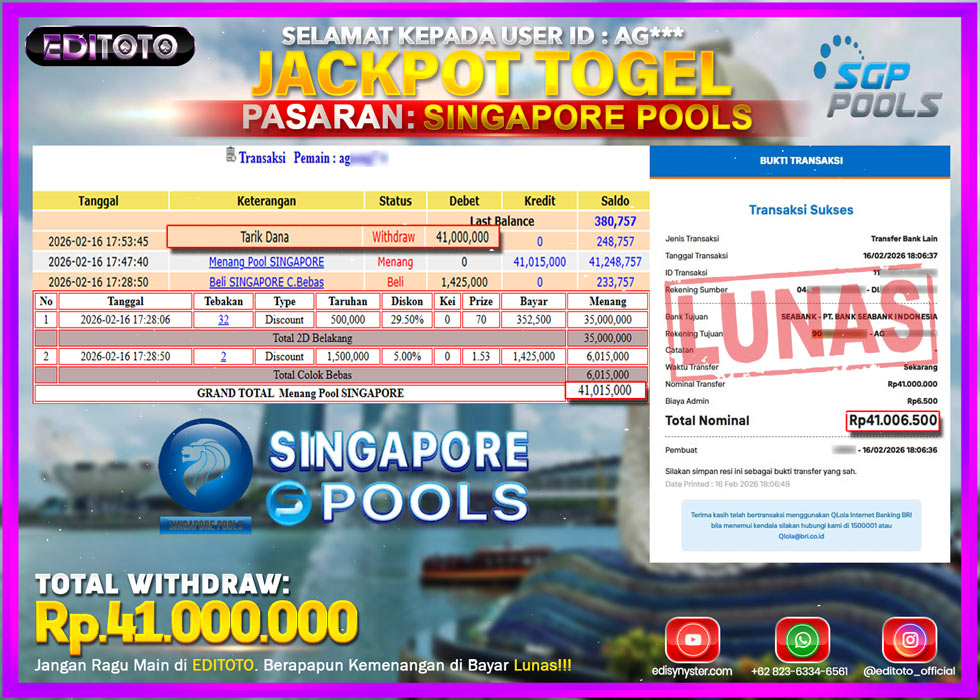Click saldo value 233,757

tap(615, 282)
